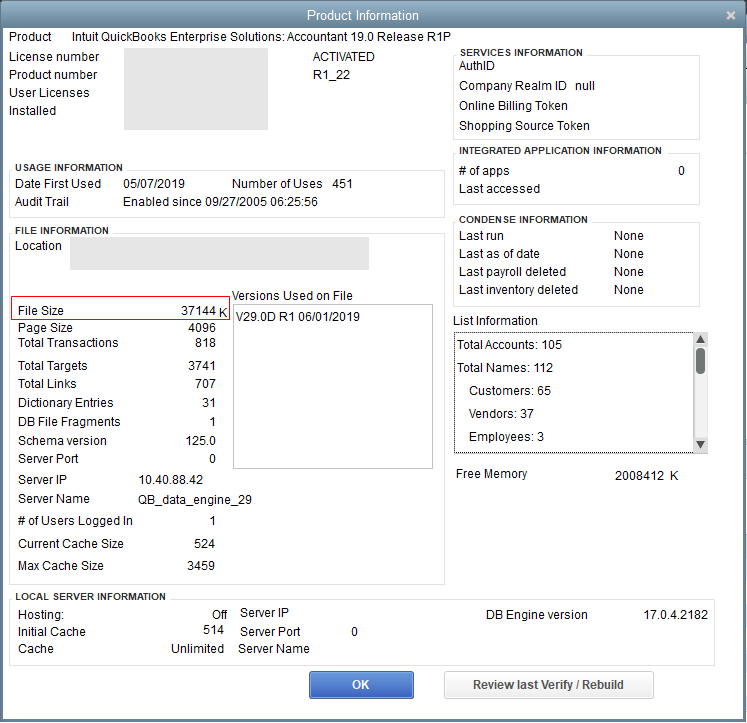The image size is (747, 723).
Task: Click the Total Accounts: 105 row
Action: (x=509, y=345)
